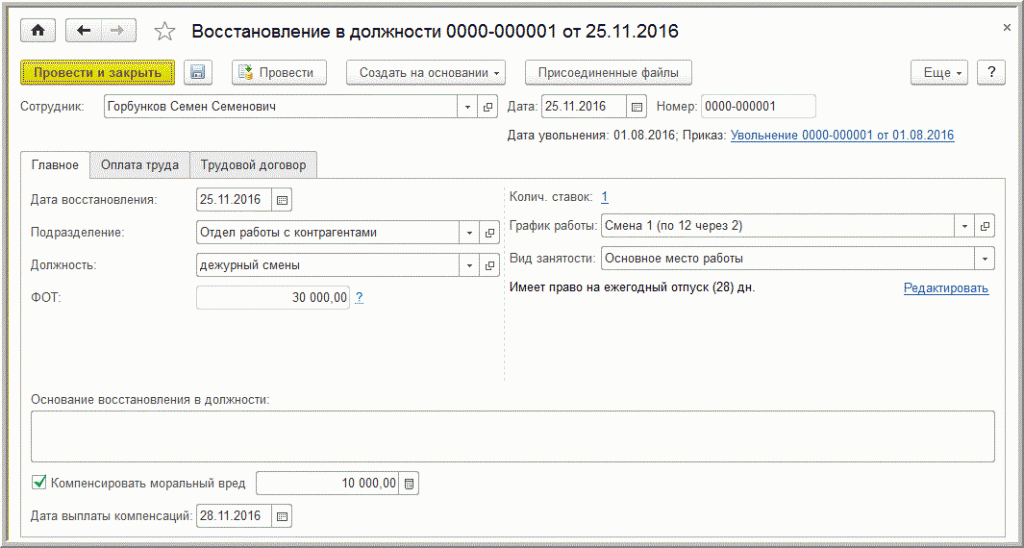Switch to the Трудовой договор tab

tap(254, 165)
